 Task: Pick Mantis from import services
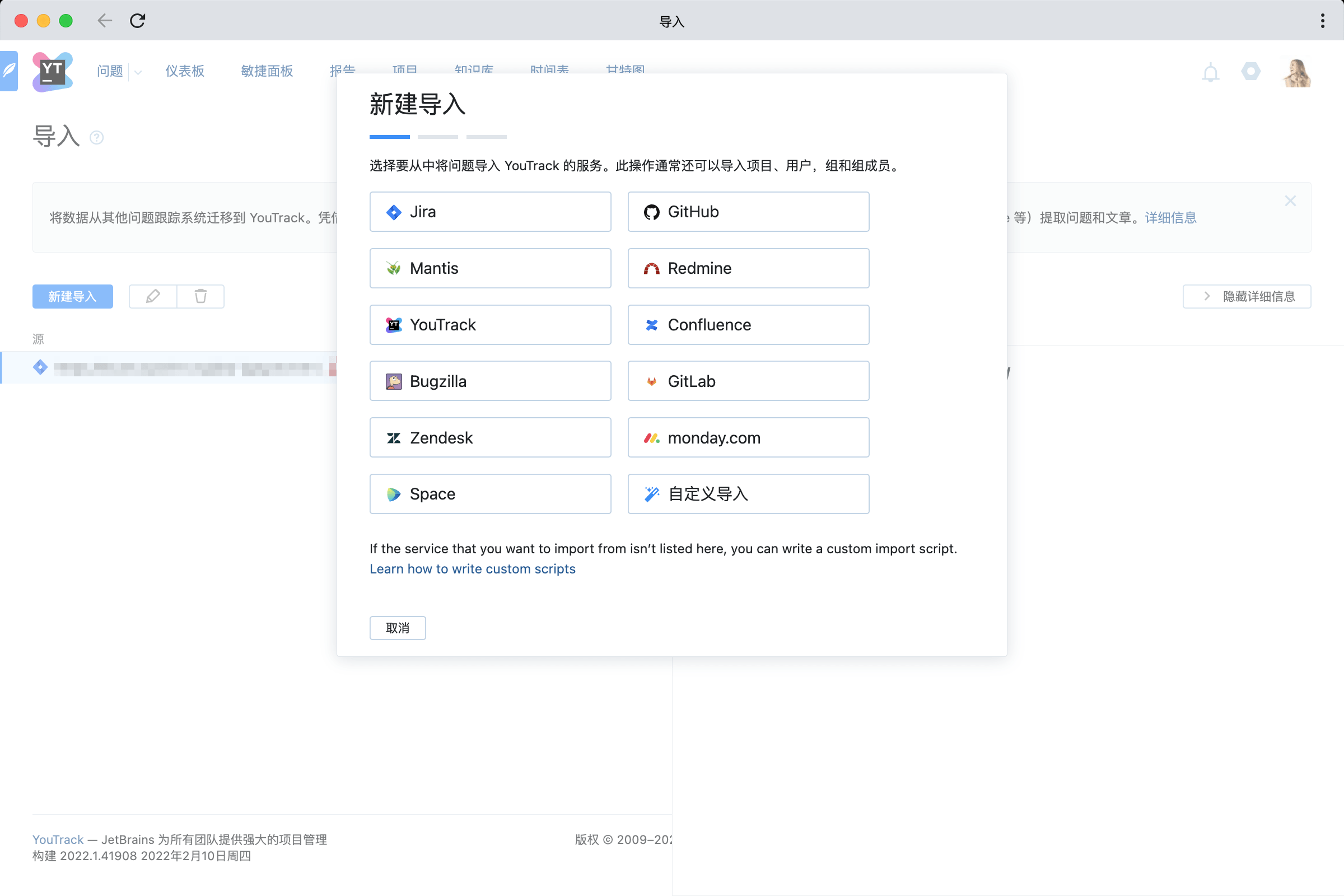[489, 269]
